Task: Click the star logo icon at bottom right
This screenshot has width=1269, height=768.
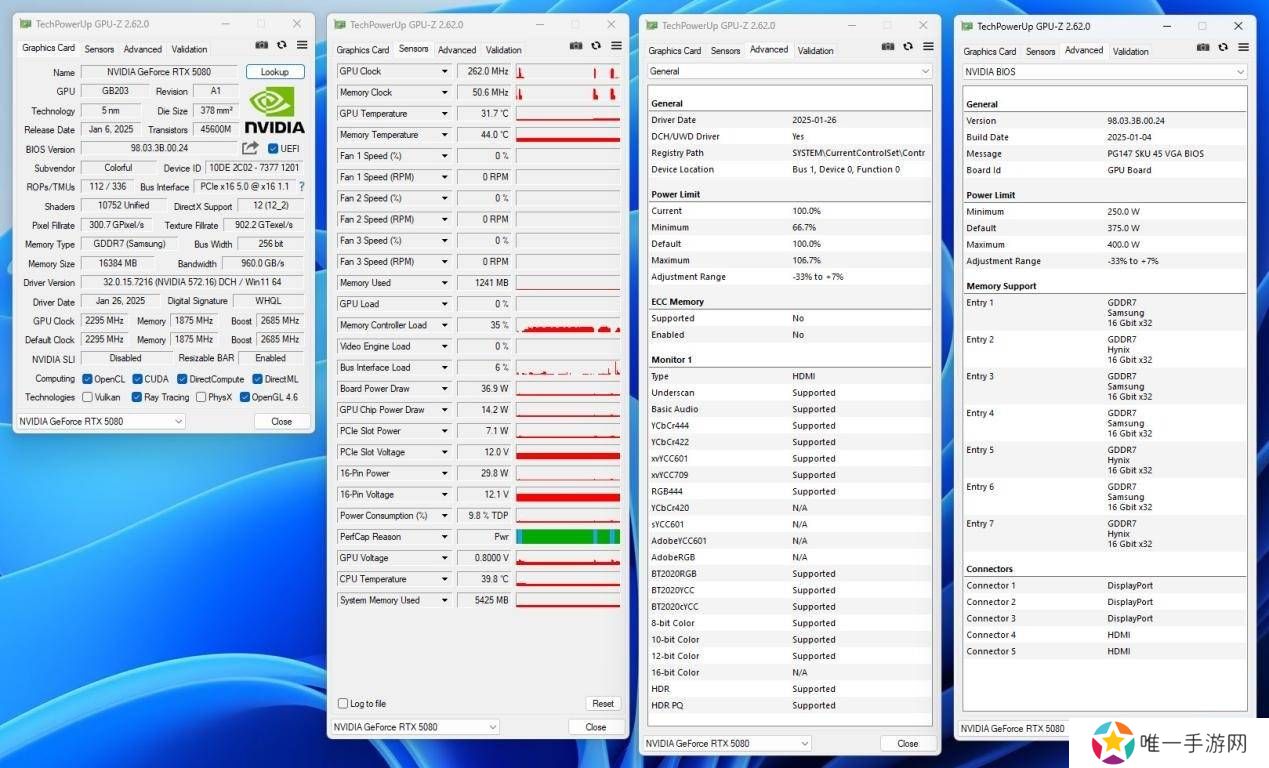Action: click(1113, 742)
